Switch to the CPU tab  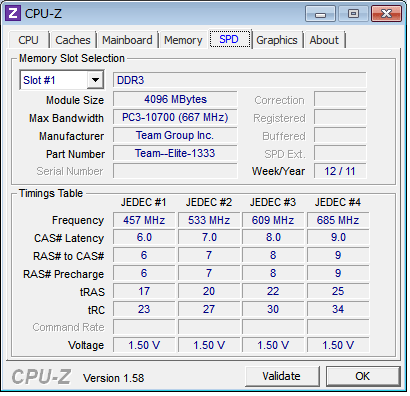[x=28, y=40]
